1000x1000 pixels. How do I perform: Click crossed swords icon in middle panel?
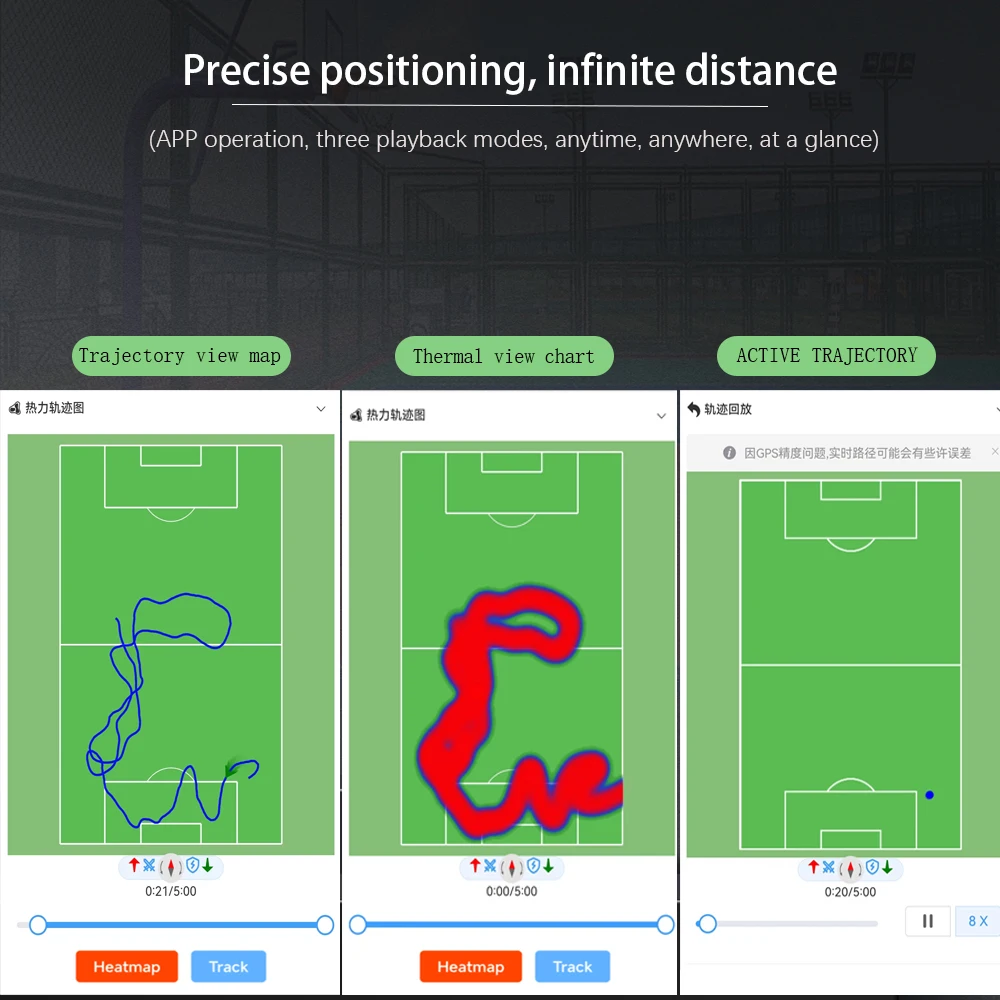490,866
